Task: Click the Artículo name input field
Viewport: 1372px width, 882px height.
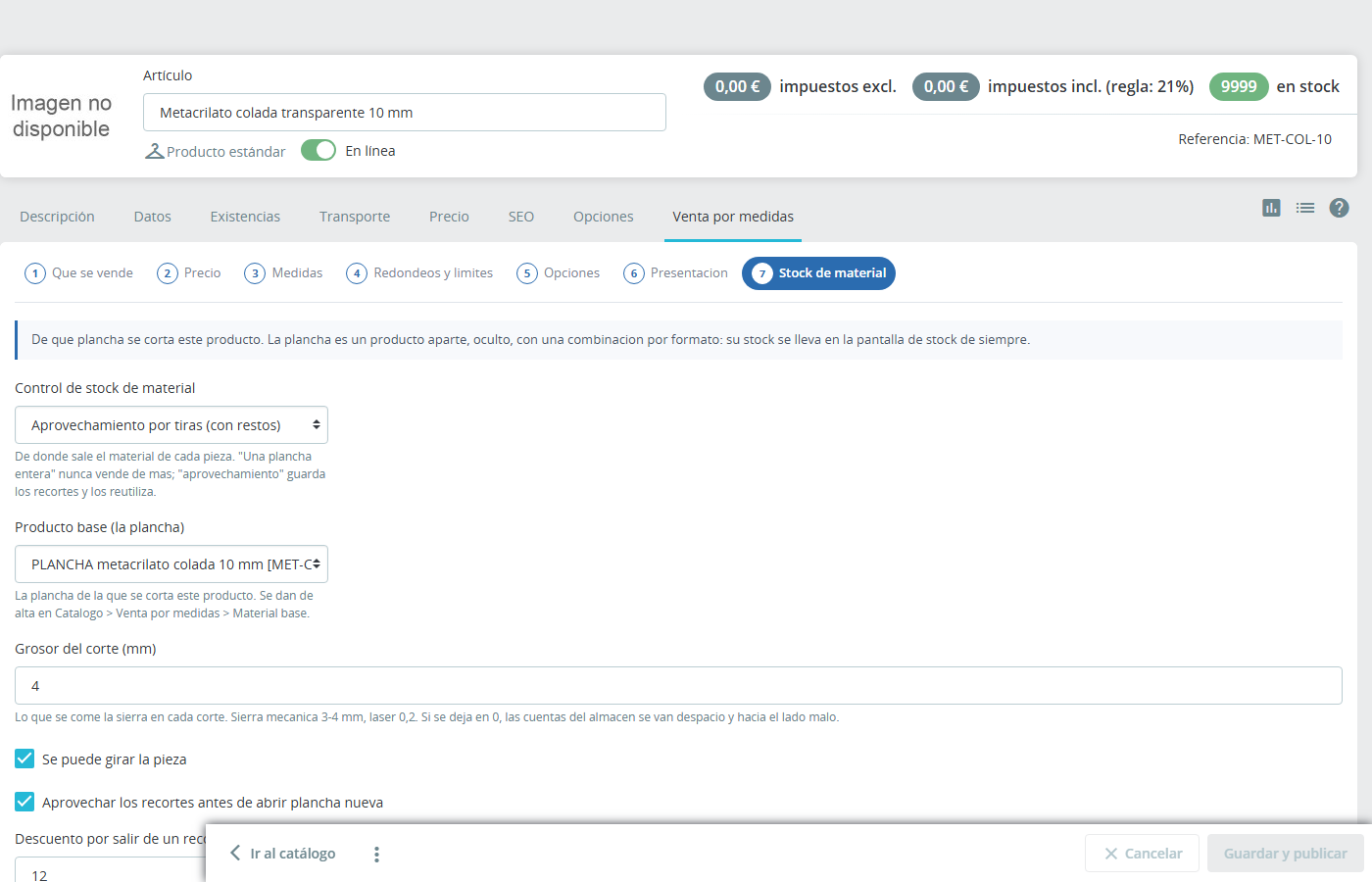Action: (405, 113)
